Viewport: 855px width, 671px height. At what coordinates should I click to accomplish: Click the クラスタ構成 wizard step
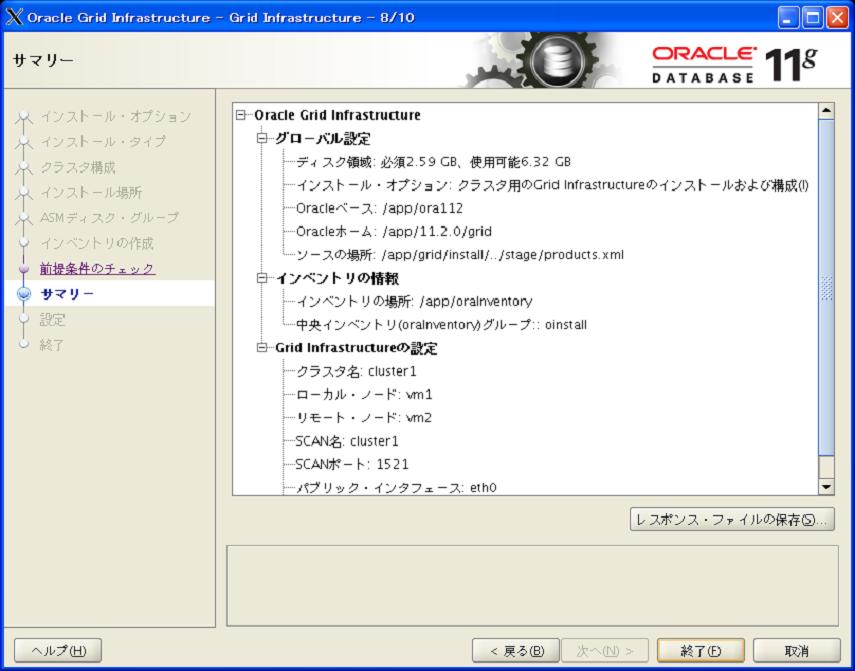78,167
